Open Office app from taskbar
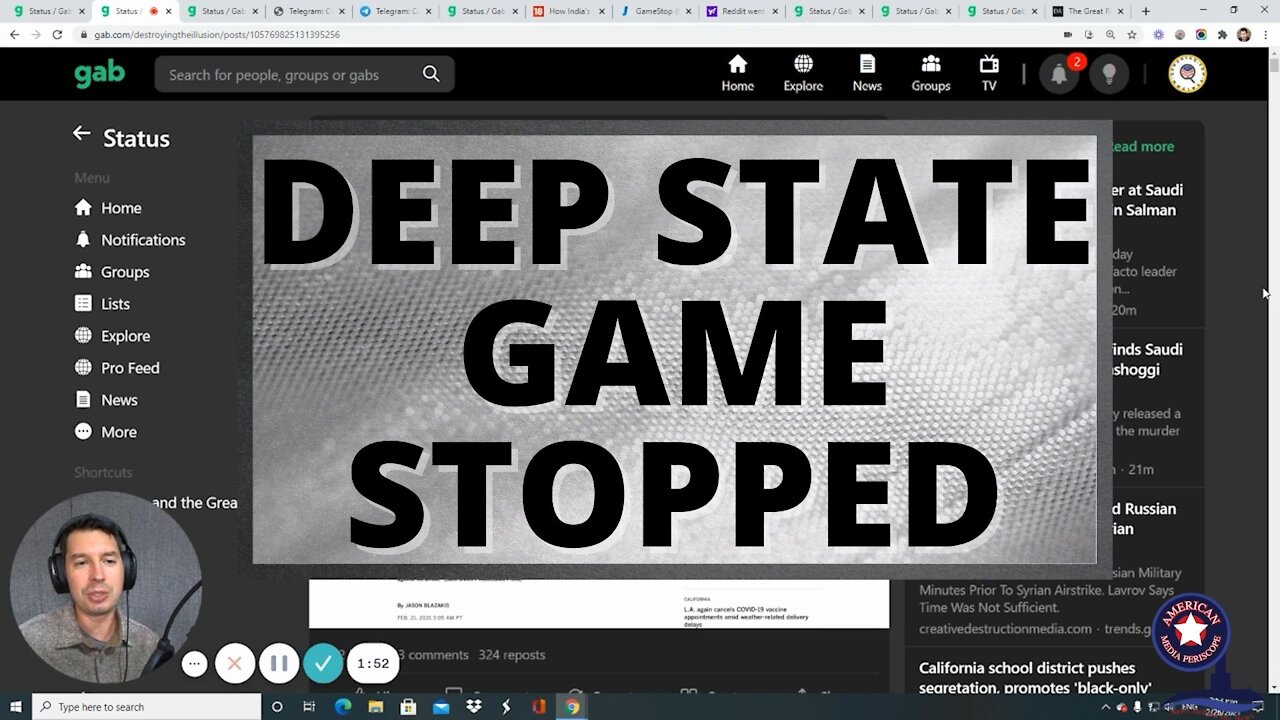1280x720 pixels. (539, 707)
